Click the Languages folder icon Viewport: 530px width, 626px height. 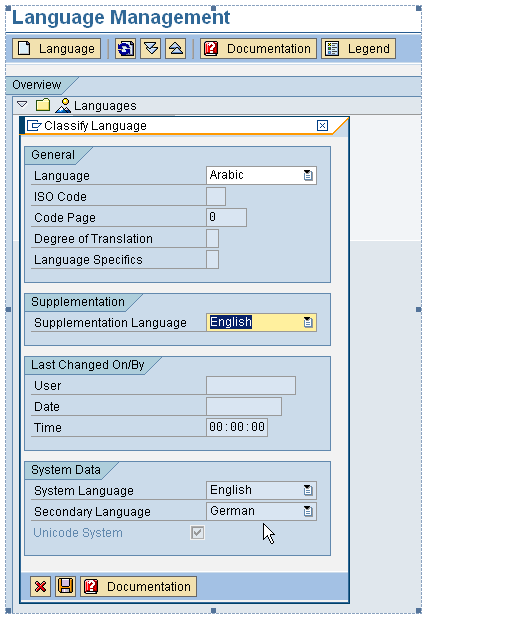43,105
